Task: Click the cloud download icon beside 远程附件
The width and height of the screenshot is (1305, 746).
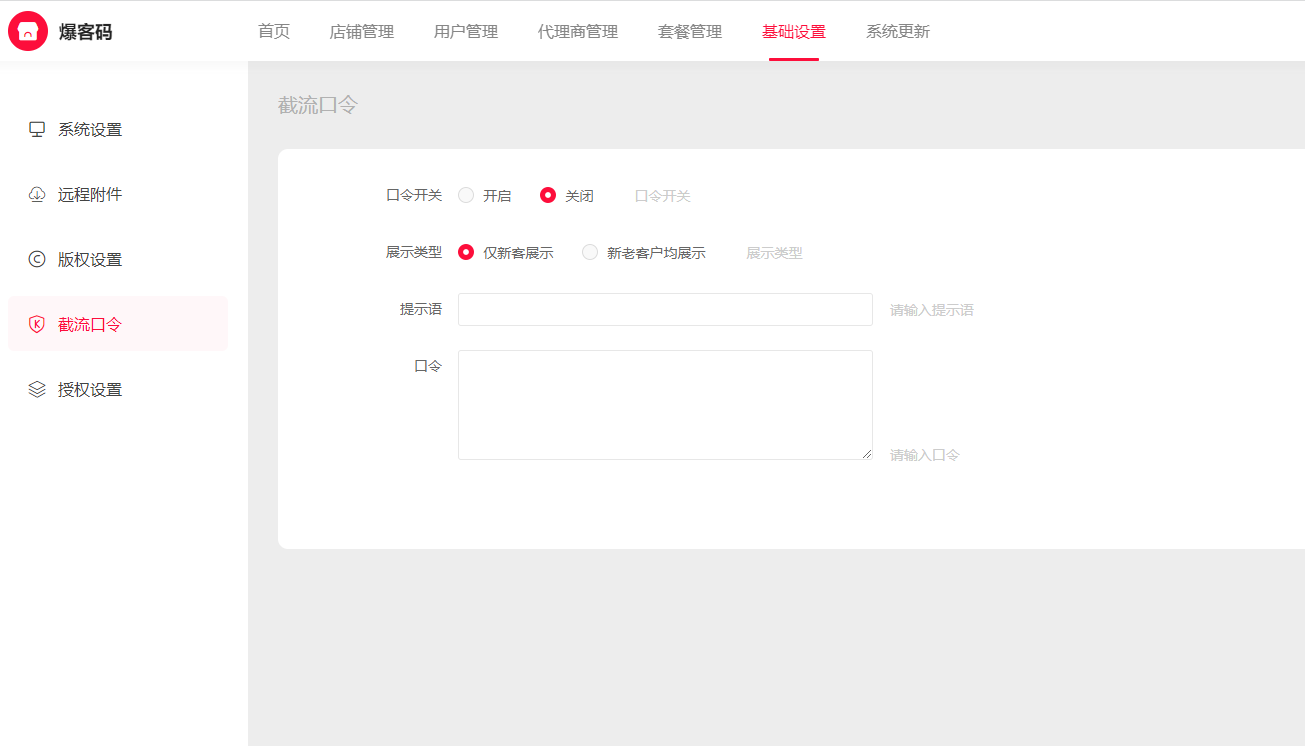Action: pos(37,194)
